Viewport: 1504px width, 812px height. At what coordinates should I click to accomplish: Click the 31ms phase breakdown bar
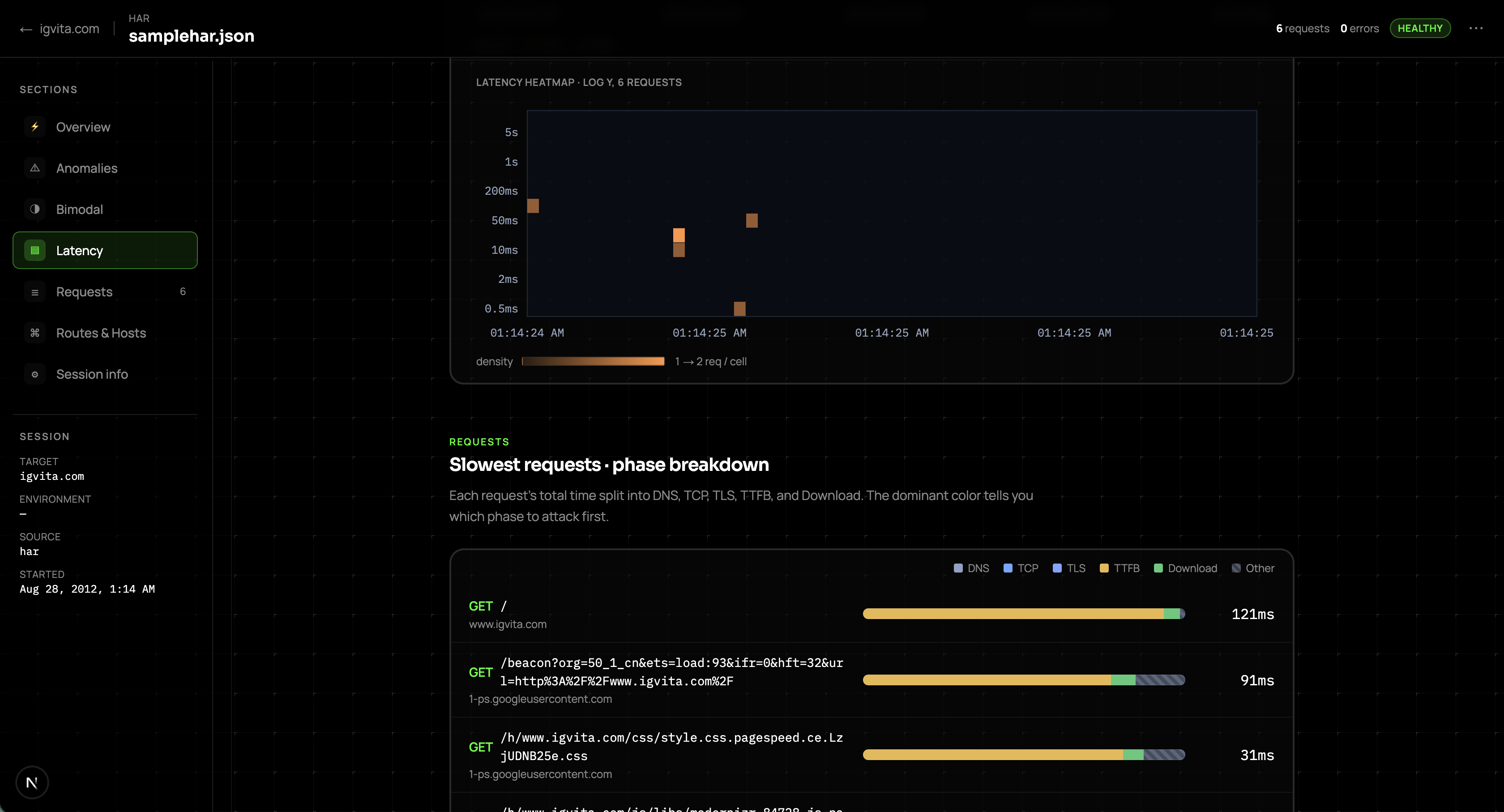click(1024, 754)
